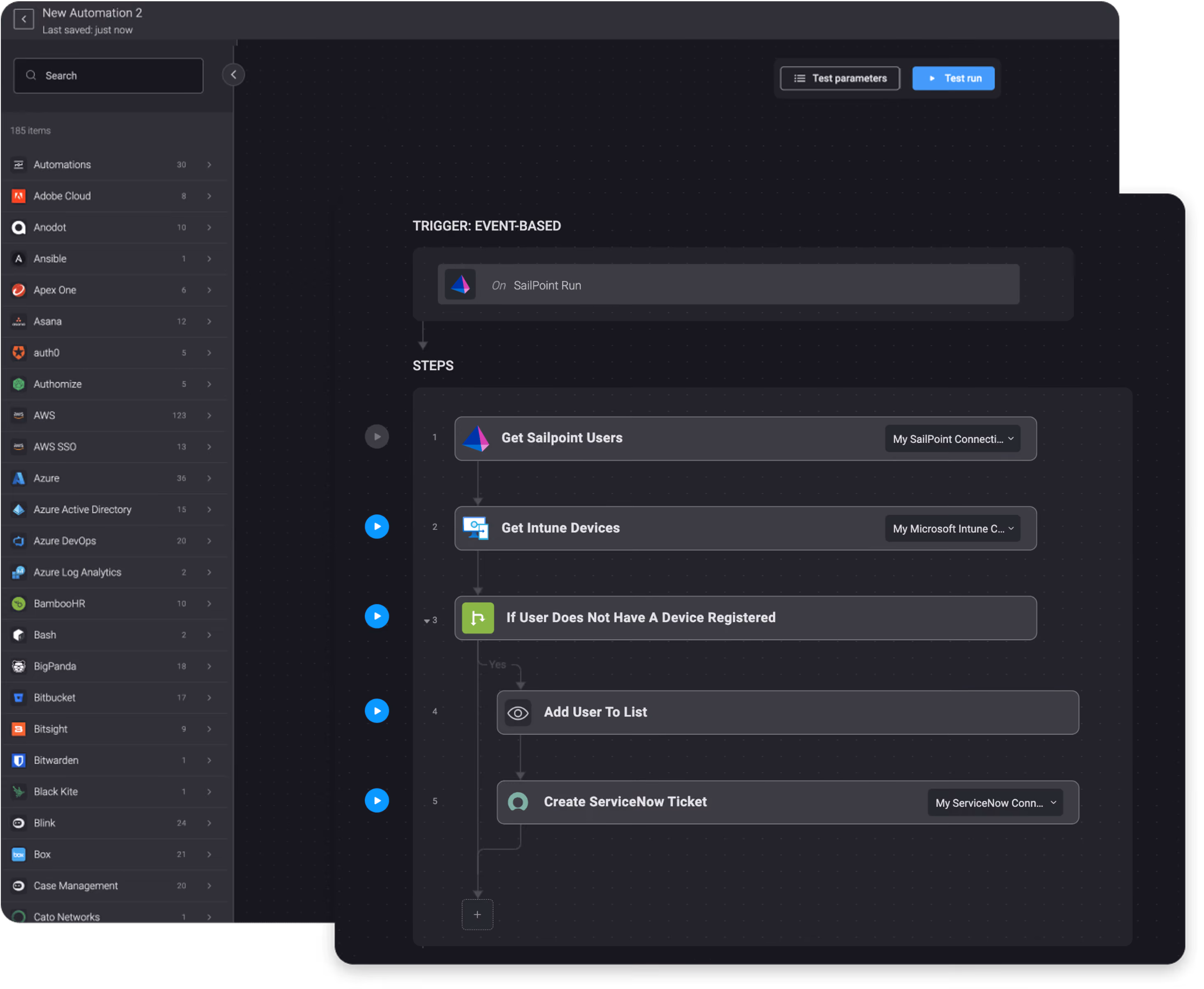
Task: Click the Asana icon
Action: (x=19, y=321)
